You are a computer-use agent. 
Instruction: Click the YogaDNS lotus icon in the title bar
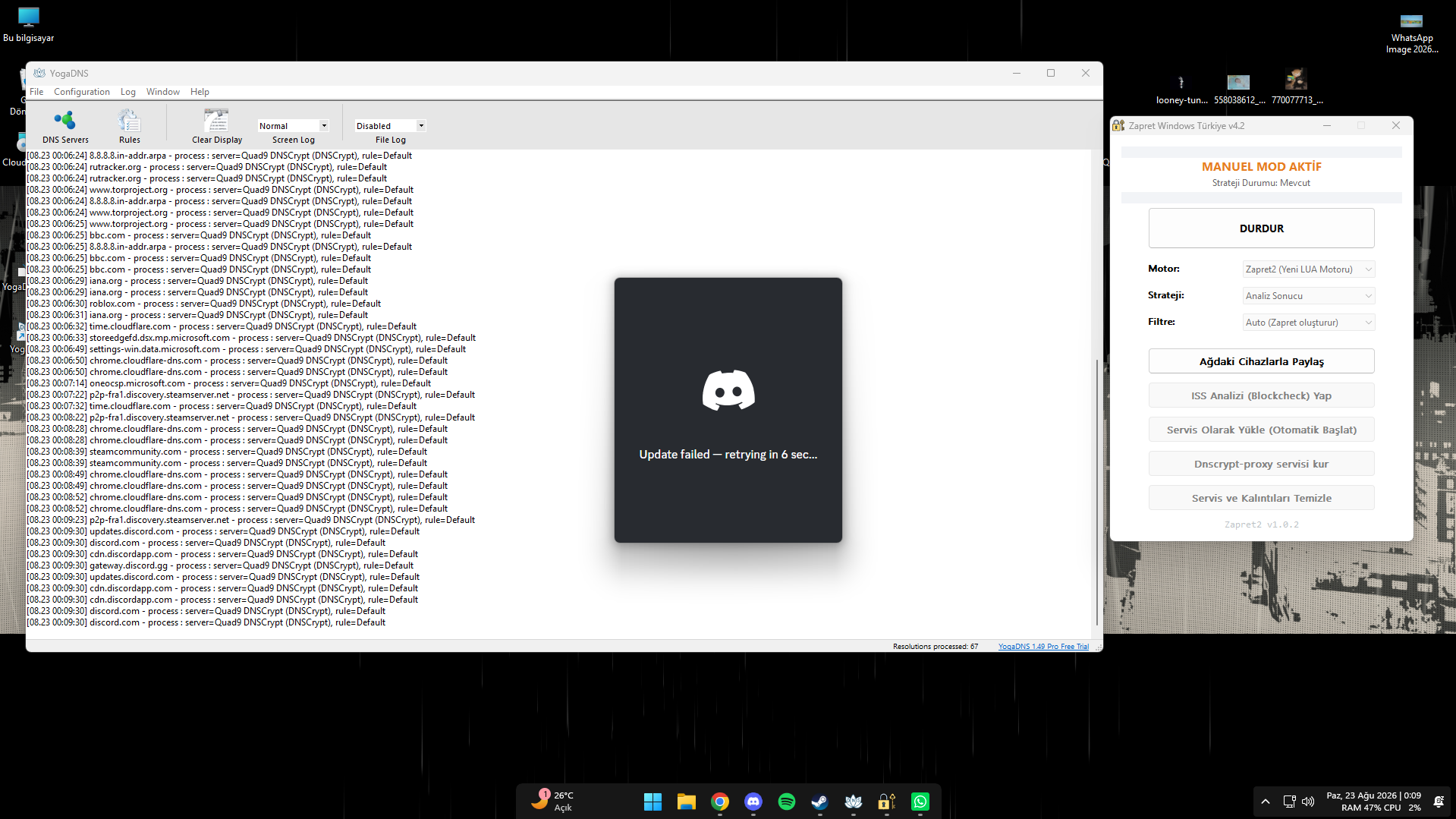coord(39,73)
